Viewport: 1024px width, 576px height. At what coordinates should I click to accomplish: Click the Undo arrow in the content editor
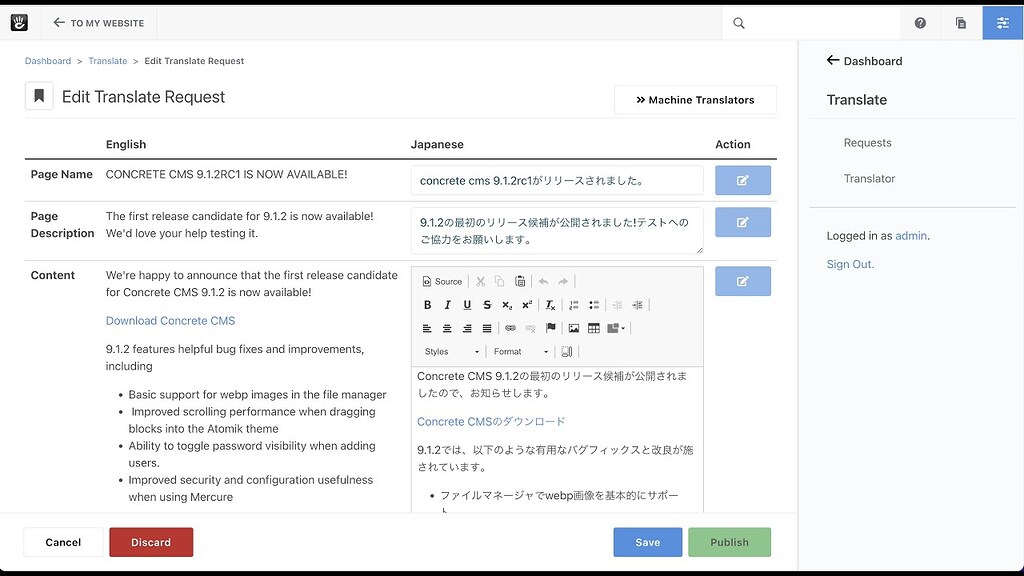point(544,281)
